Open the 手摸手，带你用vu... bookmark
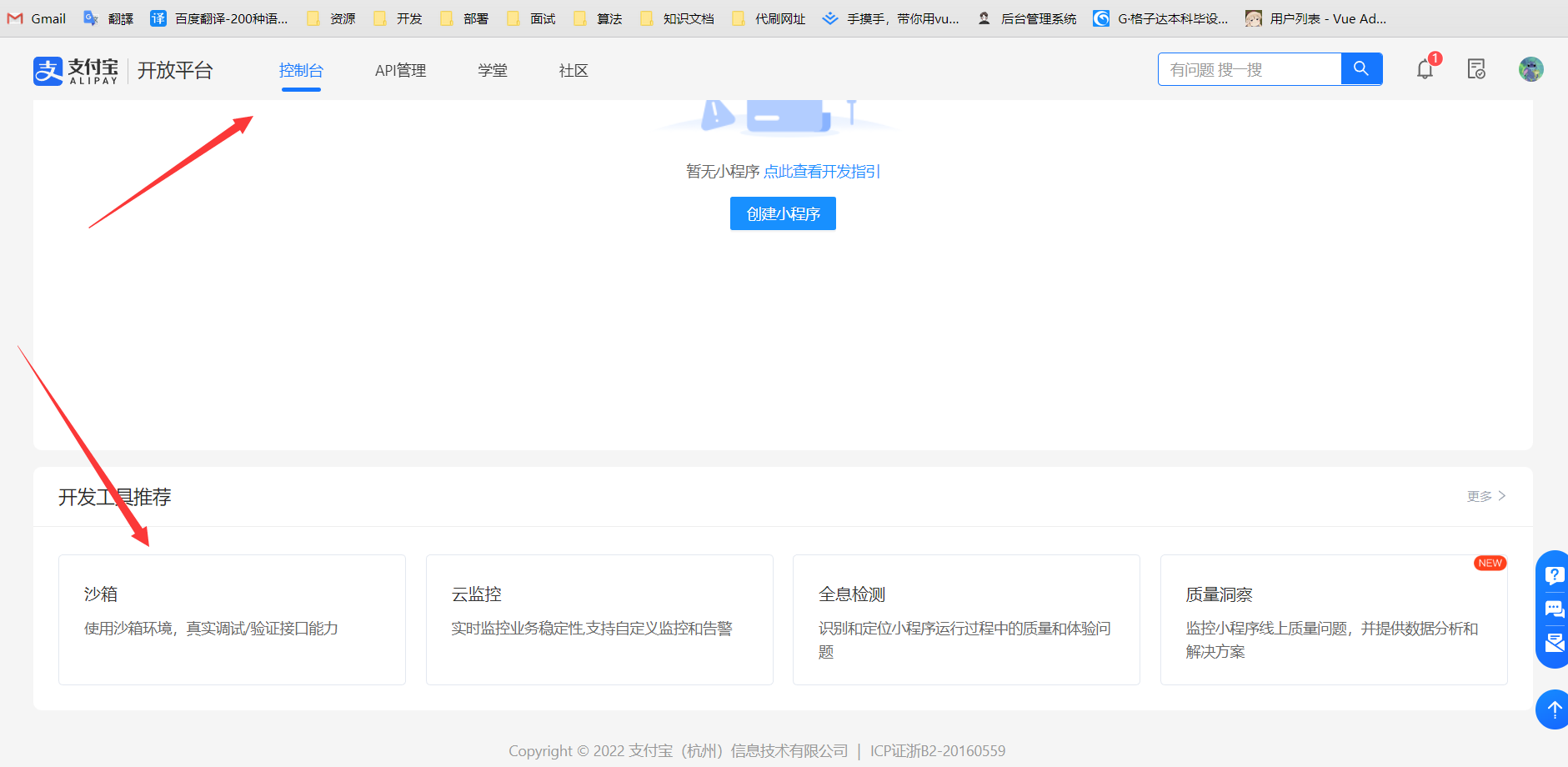1568x767 pixels. pos(891,18)
